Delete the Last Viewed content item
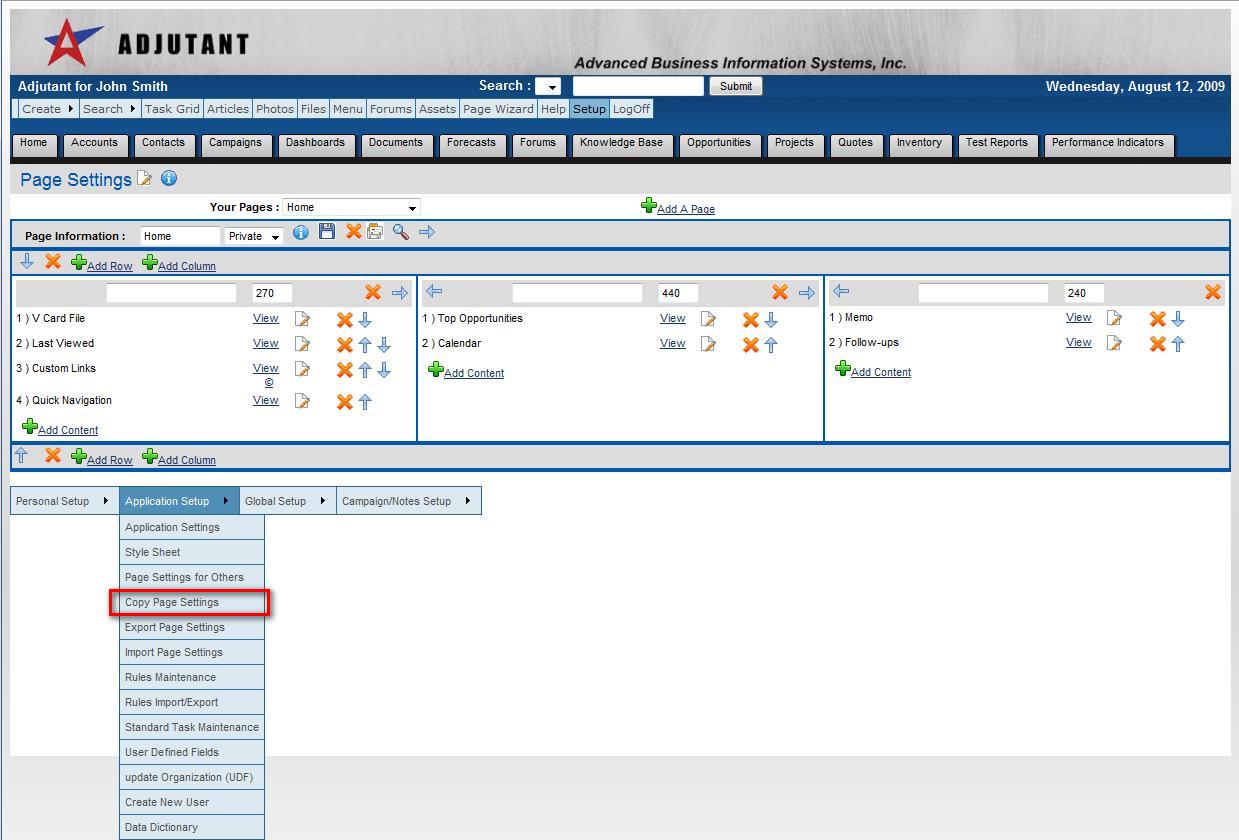 (x=344, y=344)
